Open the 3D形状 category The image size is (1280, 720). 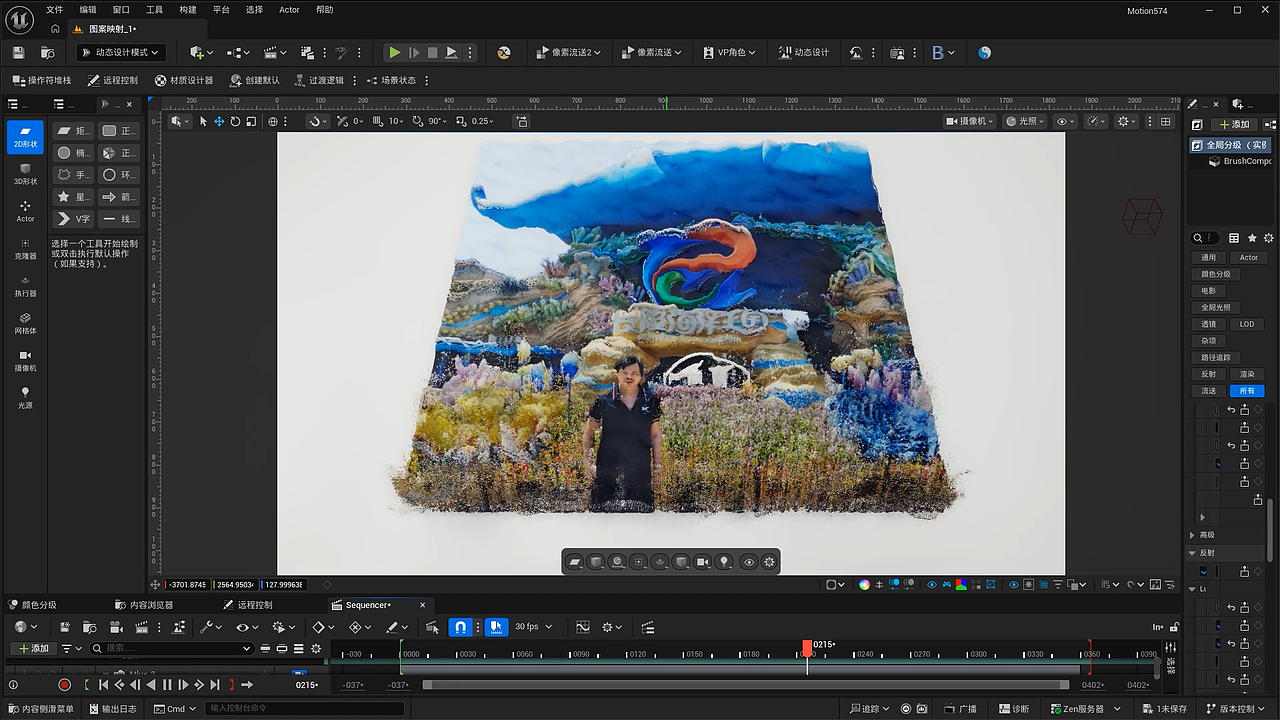[25, 173]
